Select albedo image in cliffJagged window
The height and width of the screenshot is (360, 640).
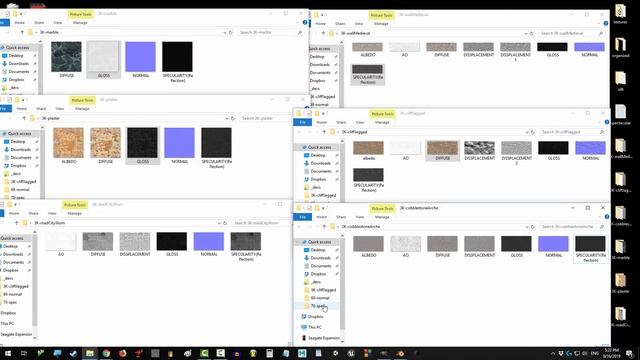(368, 151)
